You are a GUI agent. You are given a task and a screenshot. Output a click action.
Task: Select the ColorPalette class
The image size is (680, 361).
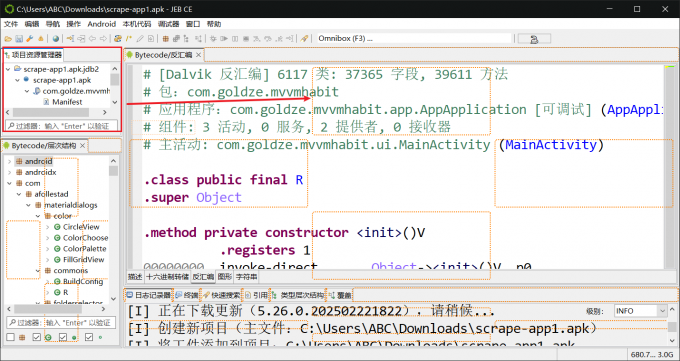(85, 249)
